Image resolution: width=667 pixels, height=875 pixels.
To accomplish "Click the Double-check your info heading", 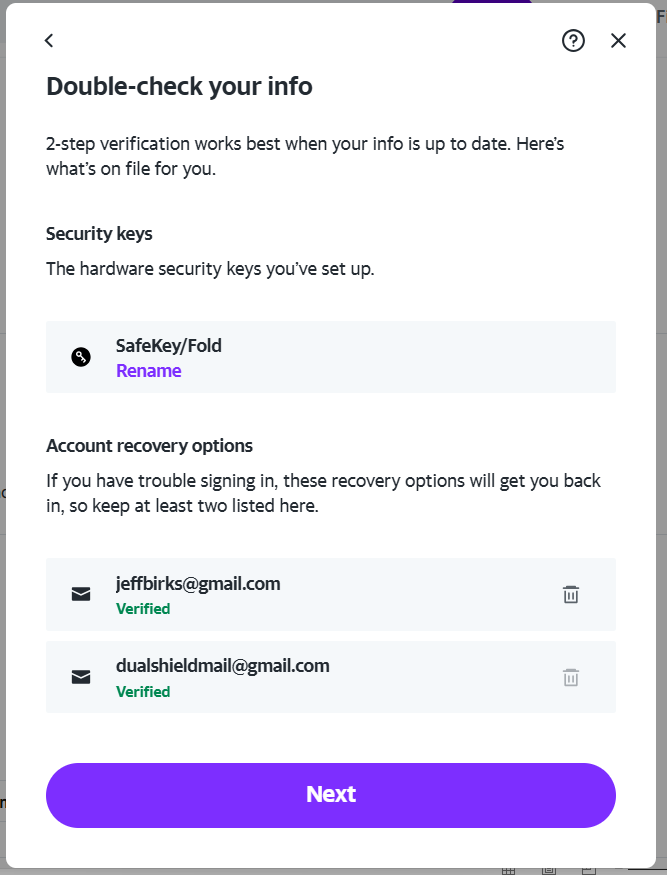I will pos(179,87).
